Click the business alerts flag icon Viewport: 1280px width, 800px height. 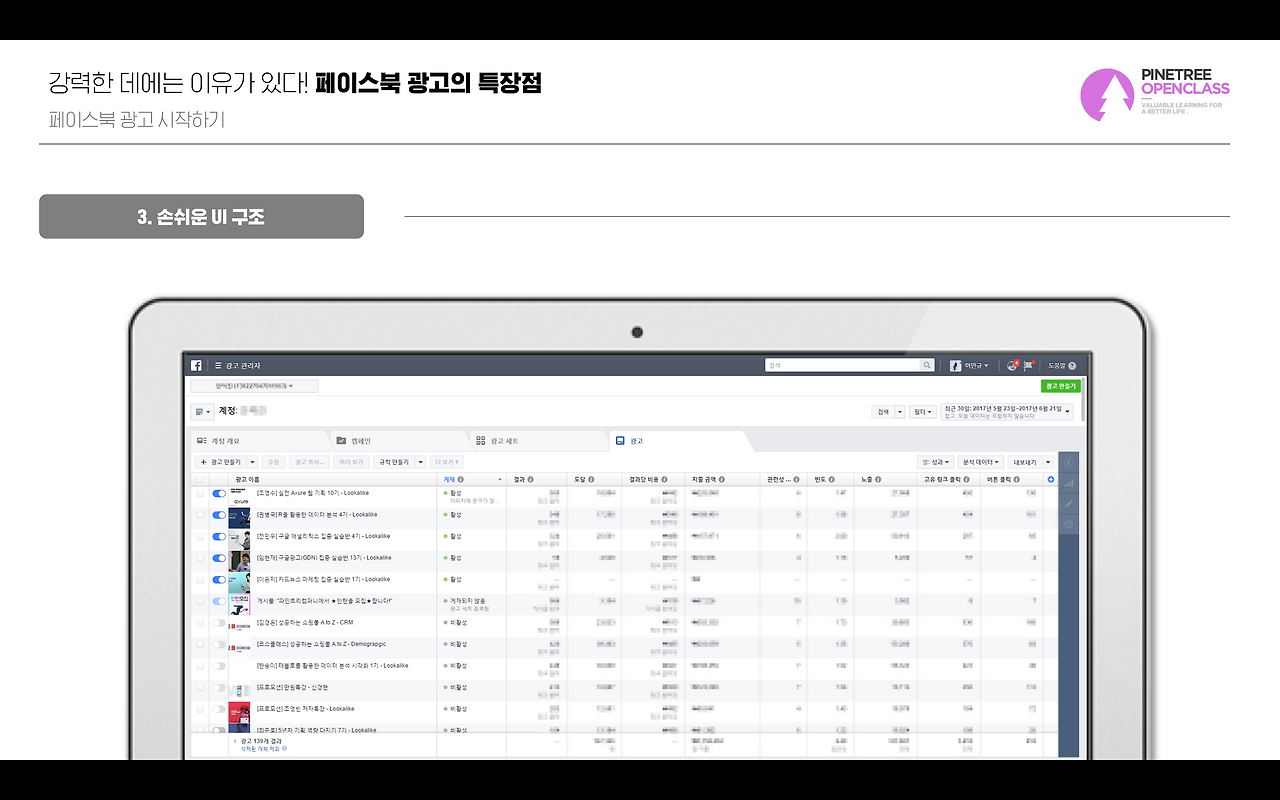[1028, 366]
